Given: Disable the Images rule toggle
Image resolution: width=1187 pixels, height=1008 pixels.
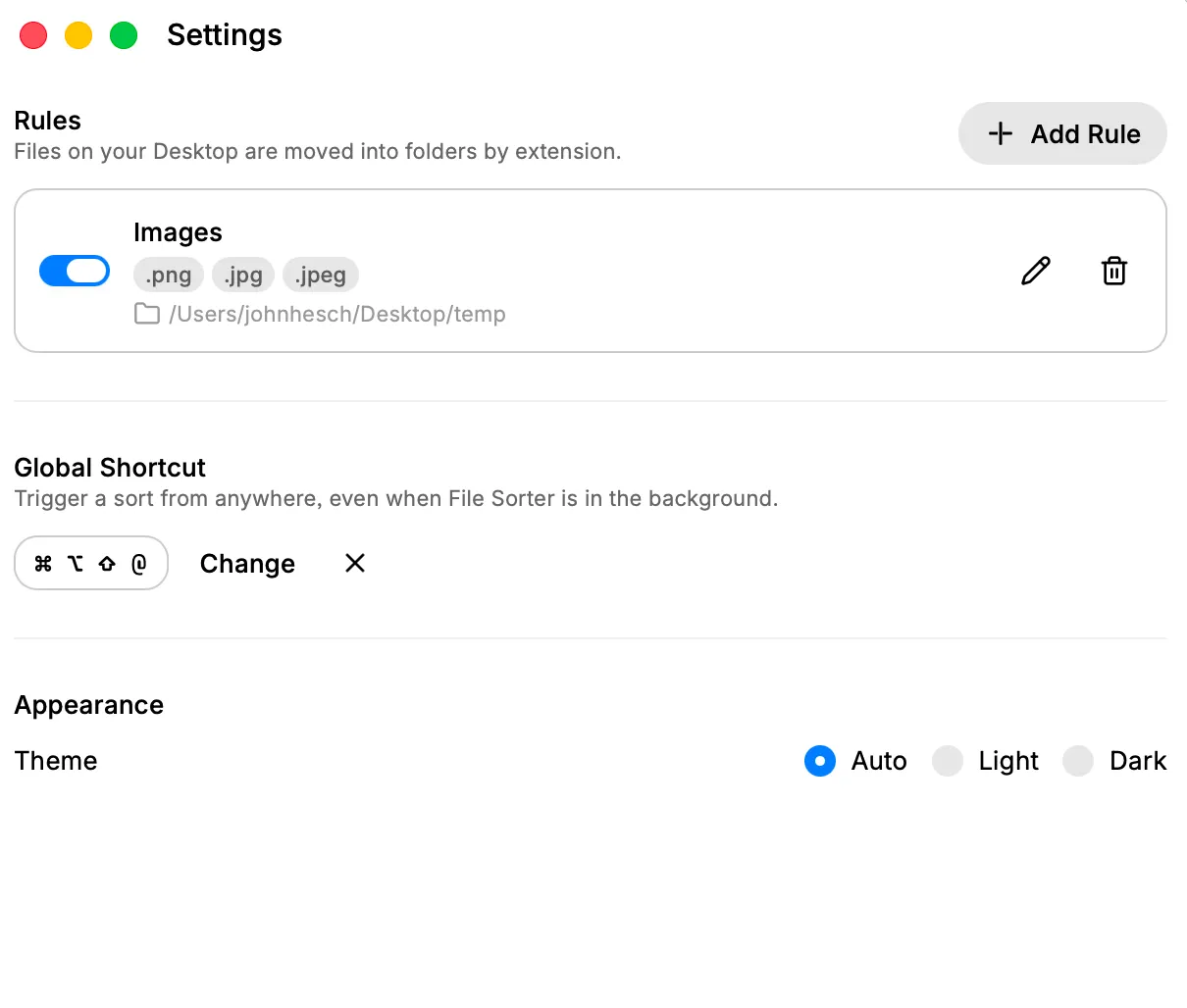Looking at the screenshot, I should pos(75,271).
